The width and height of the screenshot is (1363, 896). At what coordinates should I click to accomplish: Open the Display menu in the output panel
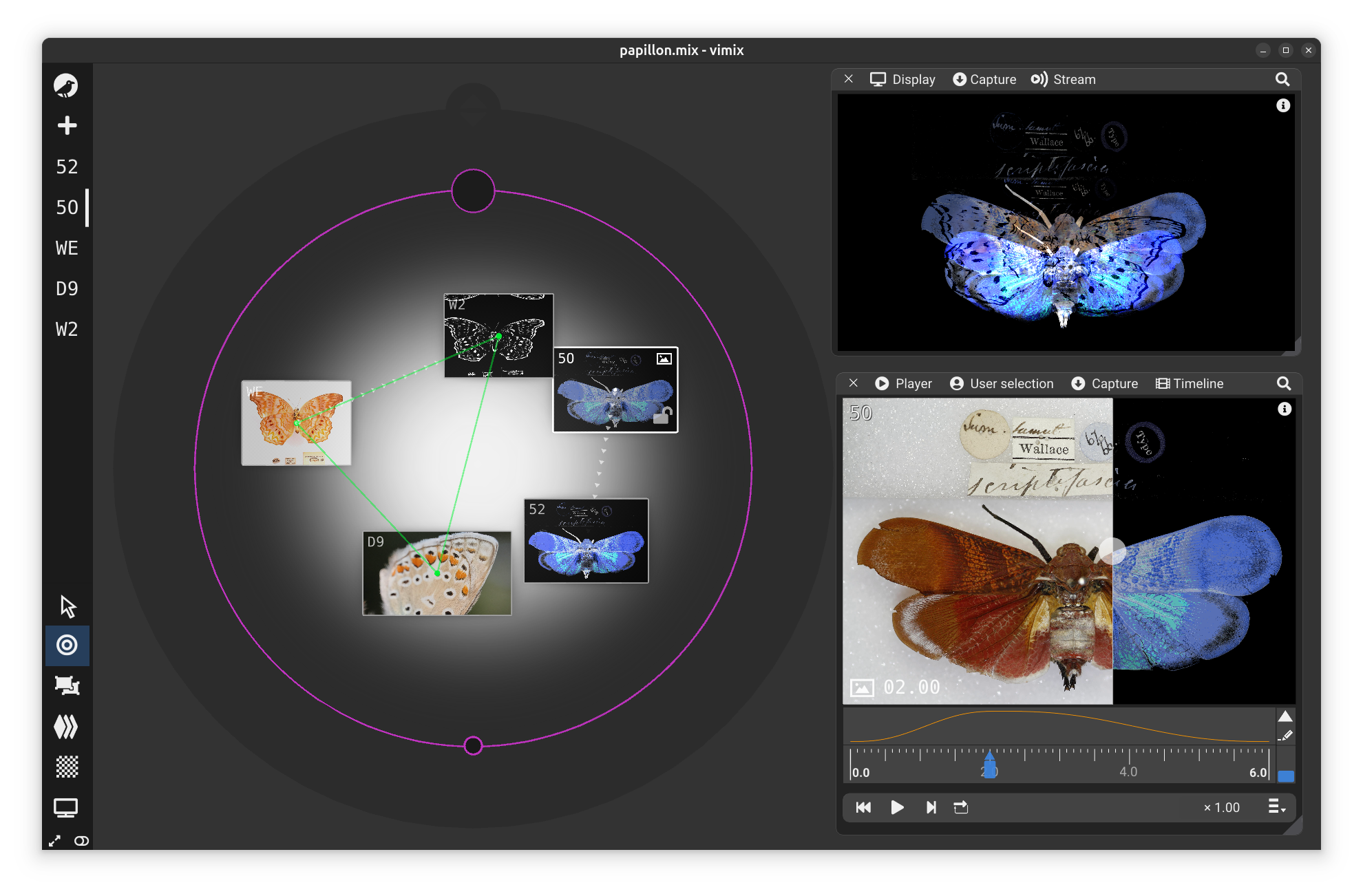(902, 80)
